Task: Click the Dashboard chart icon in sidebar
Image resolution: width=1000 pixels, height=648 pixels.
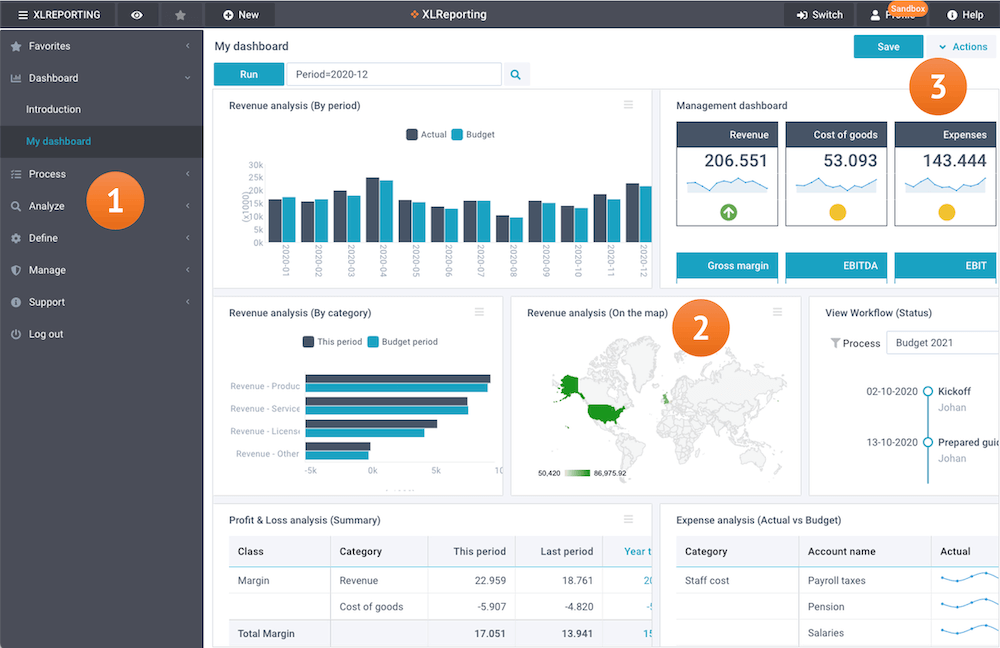Action: [x=16, y=78]
